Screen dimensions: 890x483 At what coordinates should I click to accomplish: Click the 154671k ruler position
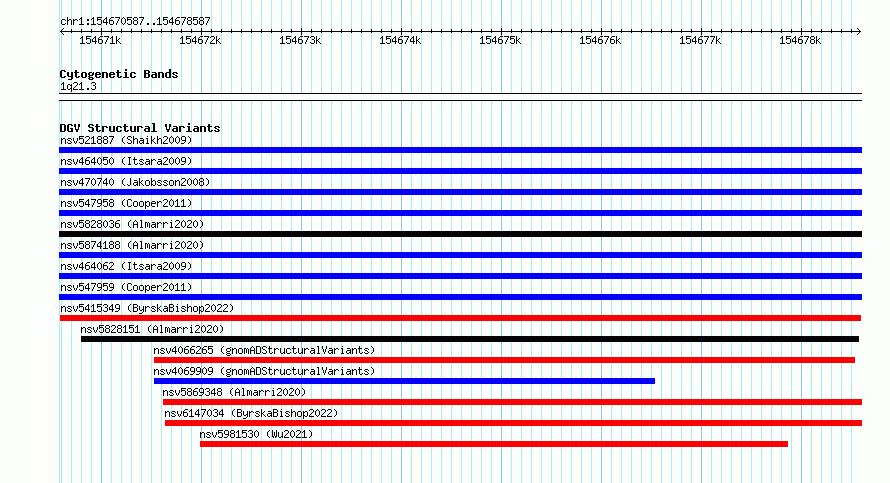tap(100, 40)
